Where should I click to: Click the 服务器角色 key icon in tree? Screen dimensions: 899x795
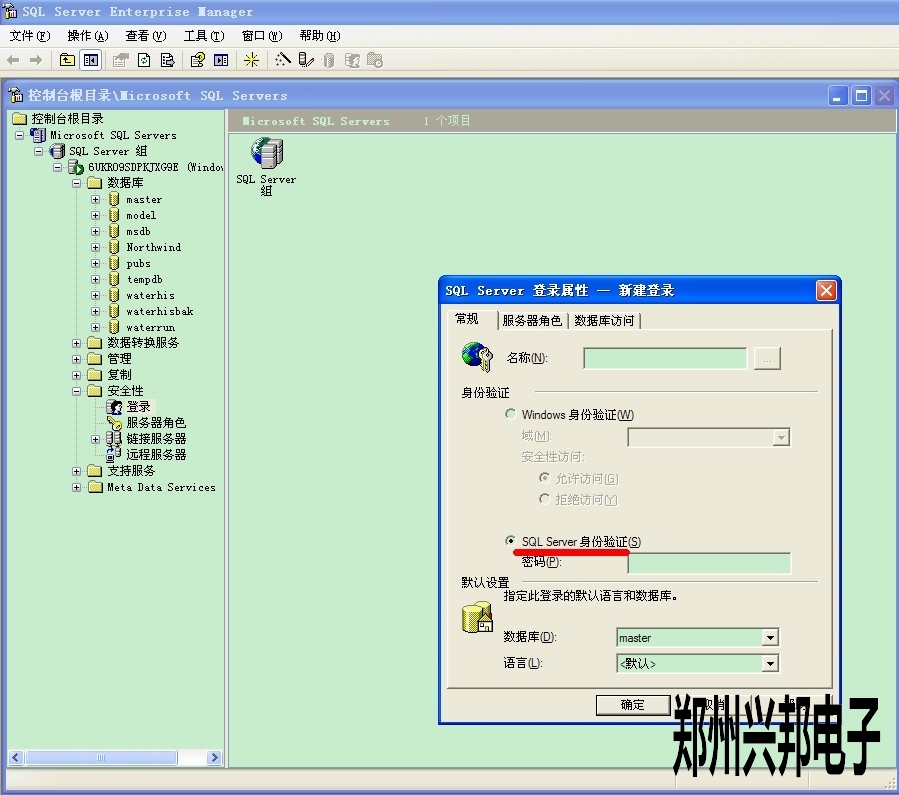(x=114, y=423)
